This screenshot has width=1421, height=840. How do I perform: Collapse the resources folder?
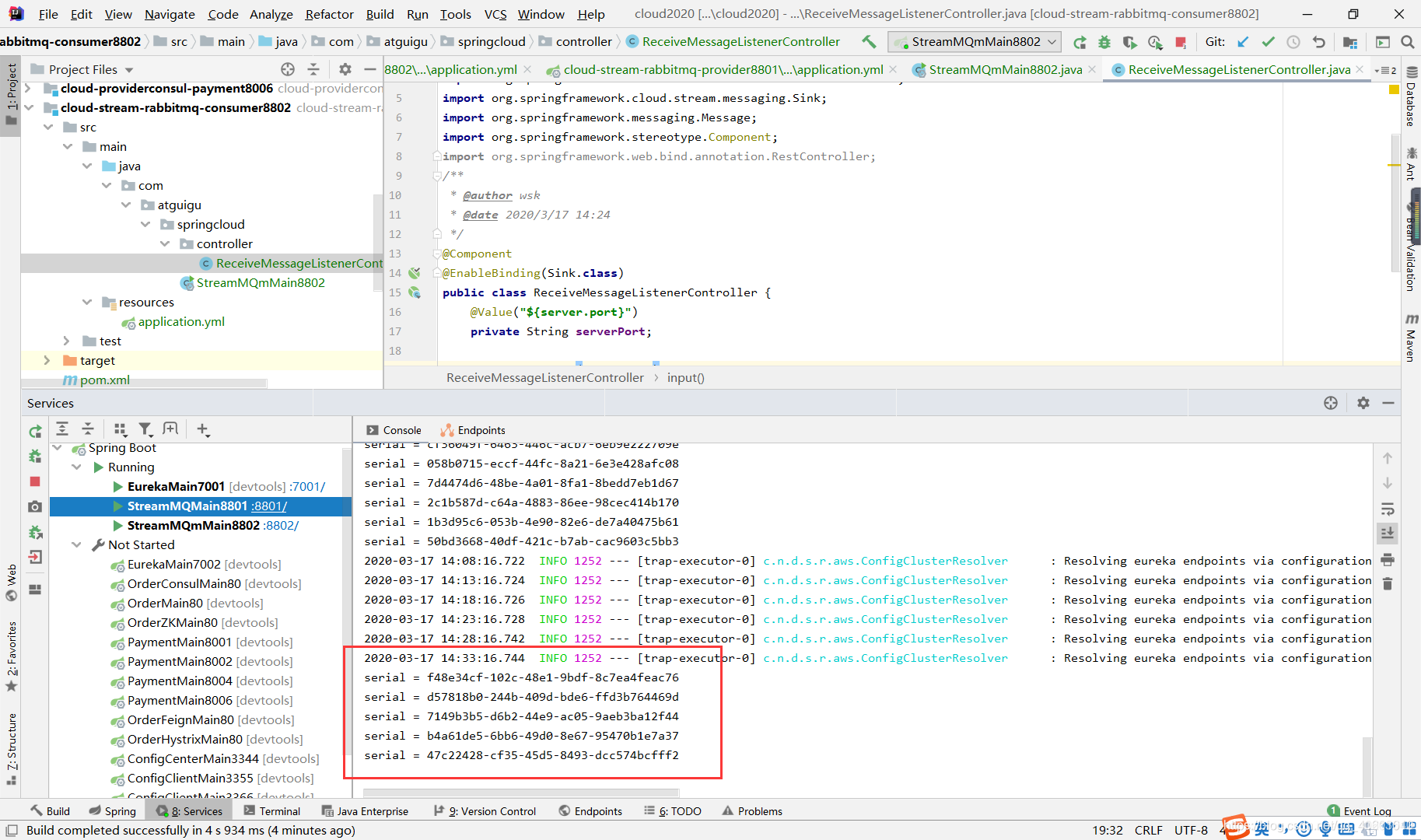click(x=86, y=303)
